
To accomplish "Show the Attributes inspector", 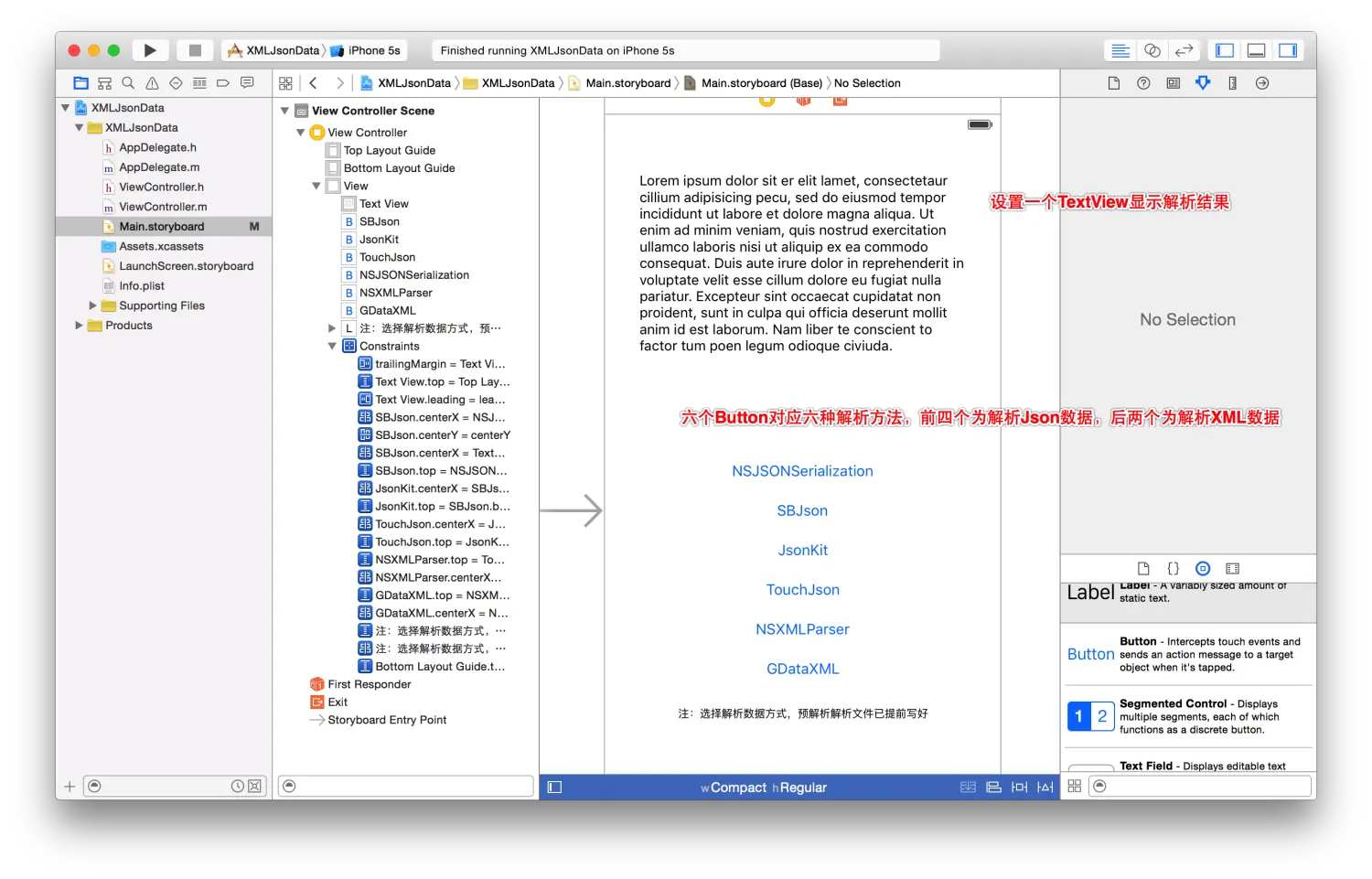I will 1203,83.
